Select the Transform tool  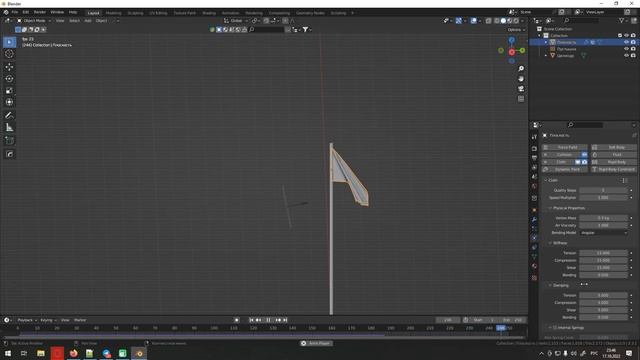[9, 102]
